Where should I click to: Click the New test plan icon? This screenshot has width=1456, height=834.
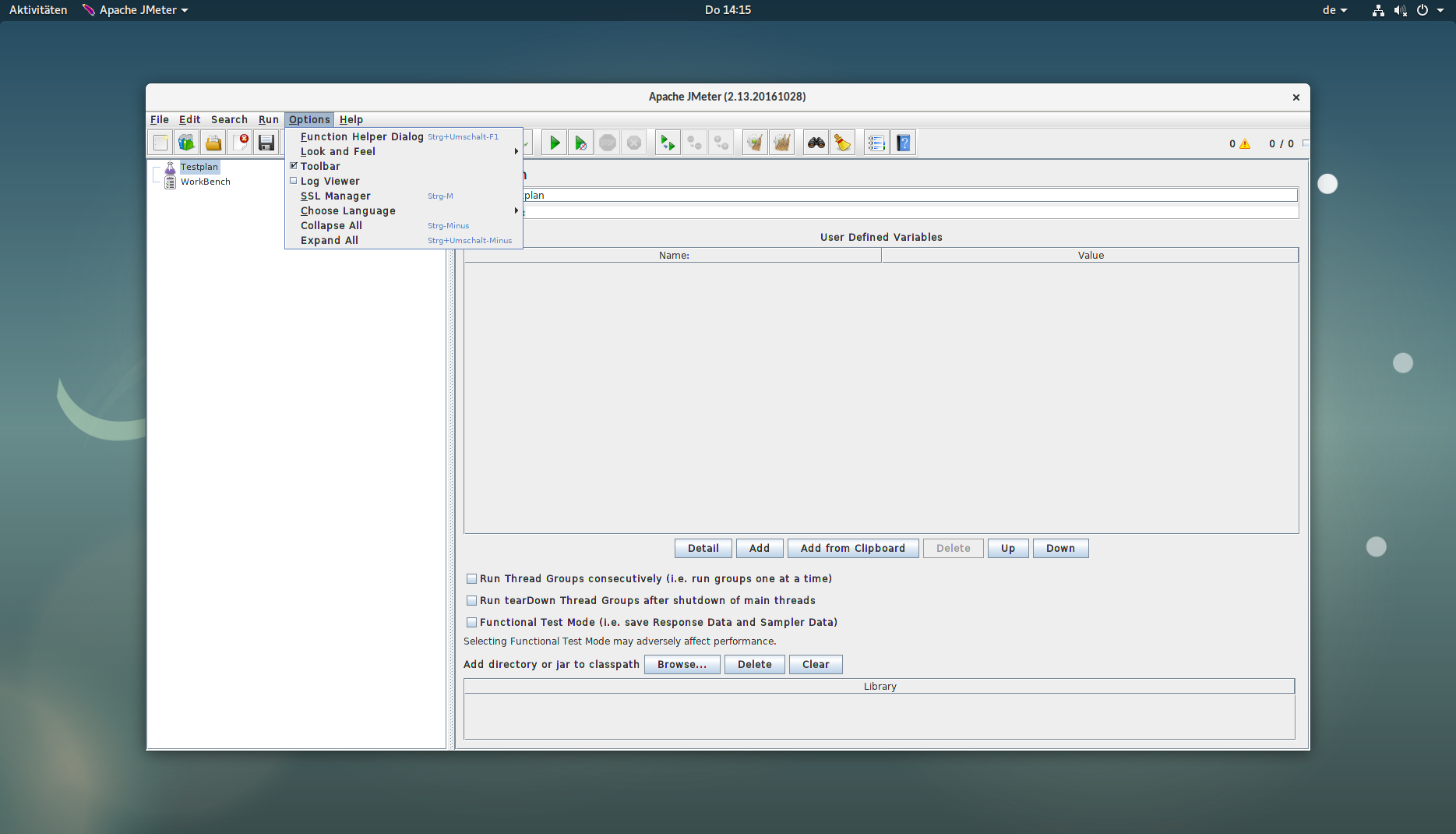(x=160, y=143)
